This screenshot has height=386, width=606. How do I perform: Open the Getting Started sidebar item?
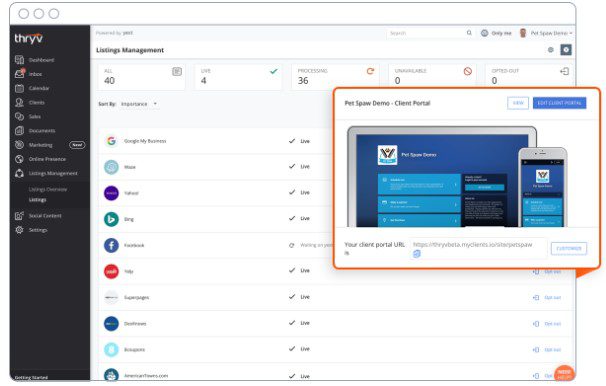(x=31, y=377)
